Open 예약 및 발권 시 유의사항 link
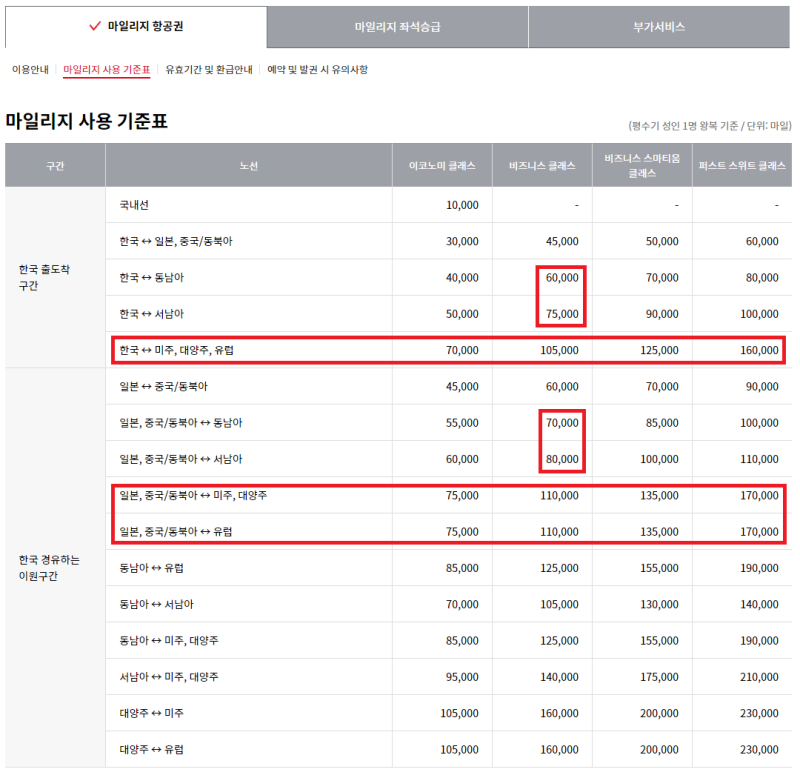The width and height of the screenshot is (800, 775). click(317, 69)
